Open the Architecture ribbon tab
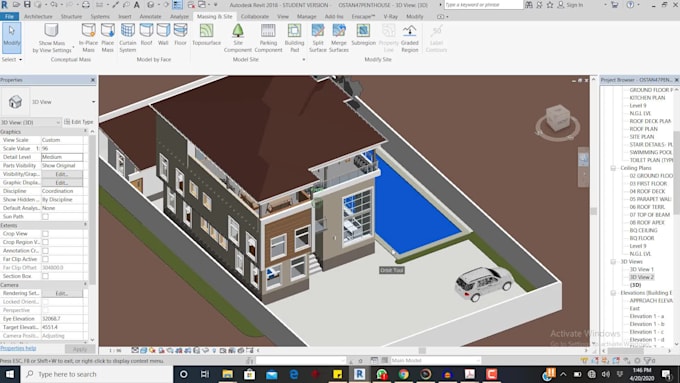This screenshot has width=680, height=383. (38, 16)
